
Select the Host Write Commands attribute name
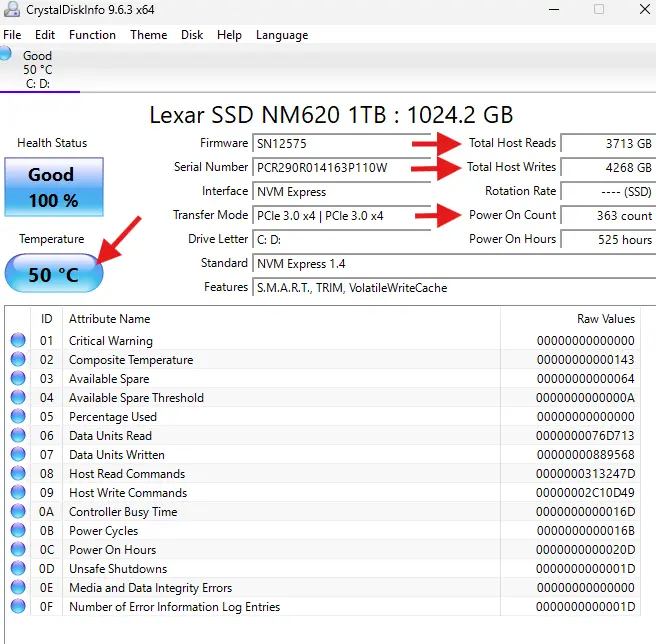pos(128,493)
